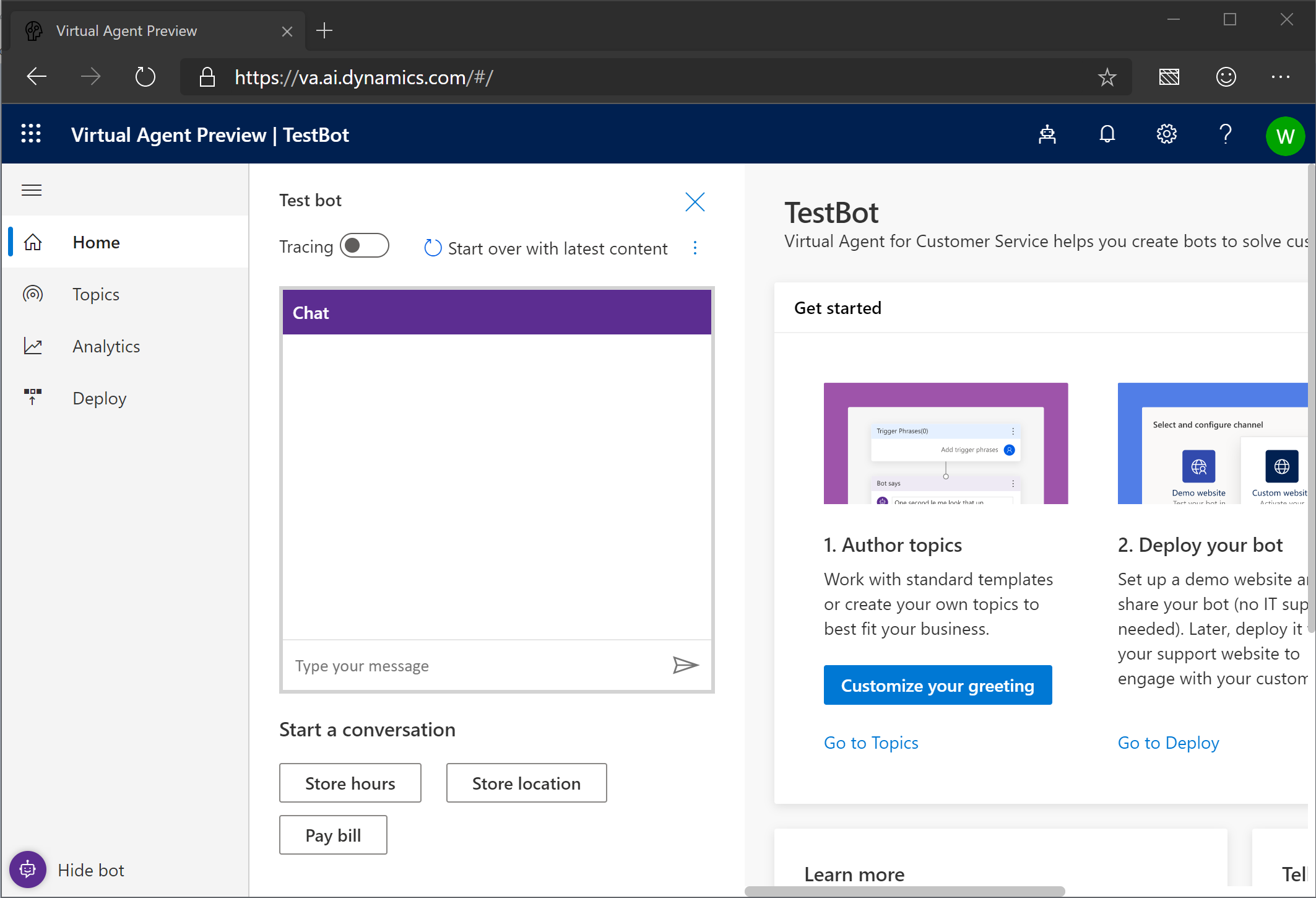Viewport: 1316px width, 898px height.
Task: Open notifications bell
Action: click(x=1107, y=134)
